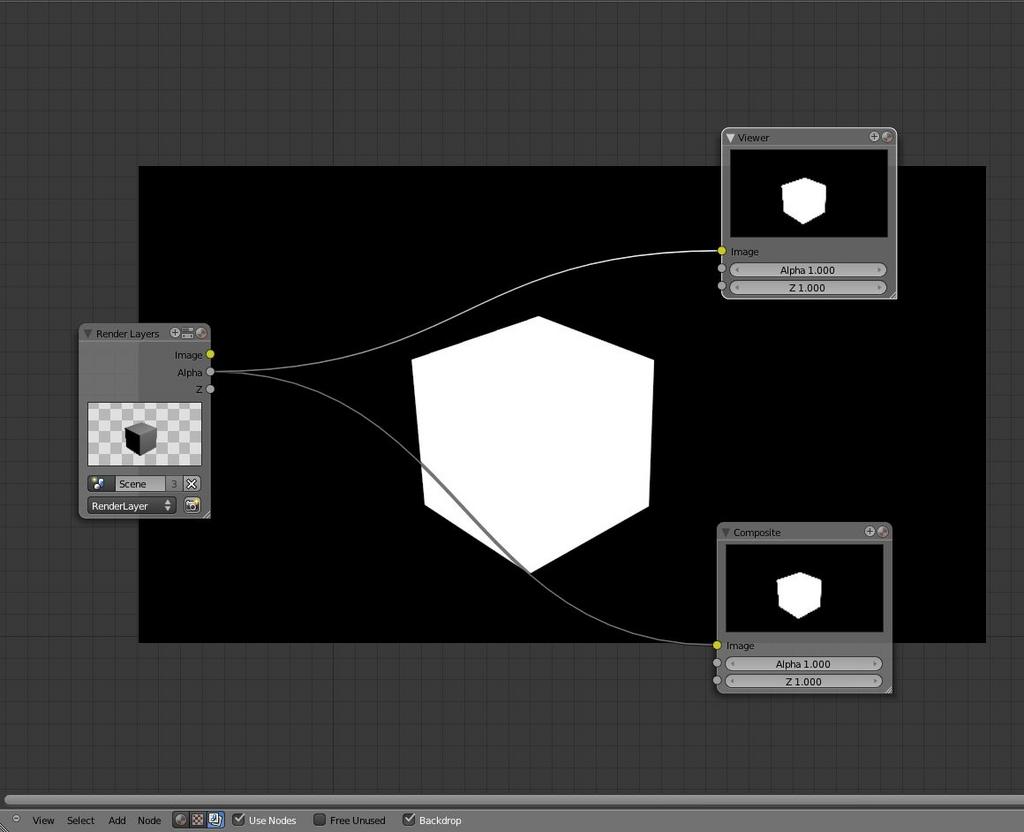
Task: Click the Composite node Z input socket
Action: pos(717,680)
